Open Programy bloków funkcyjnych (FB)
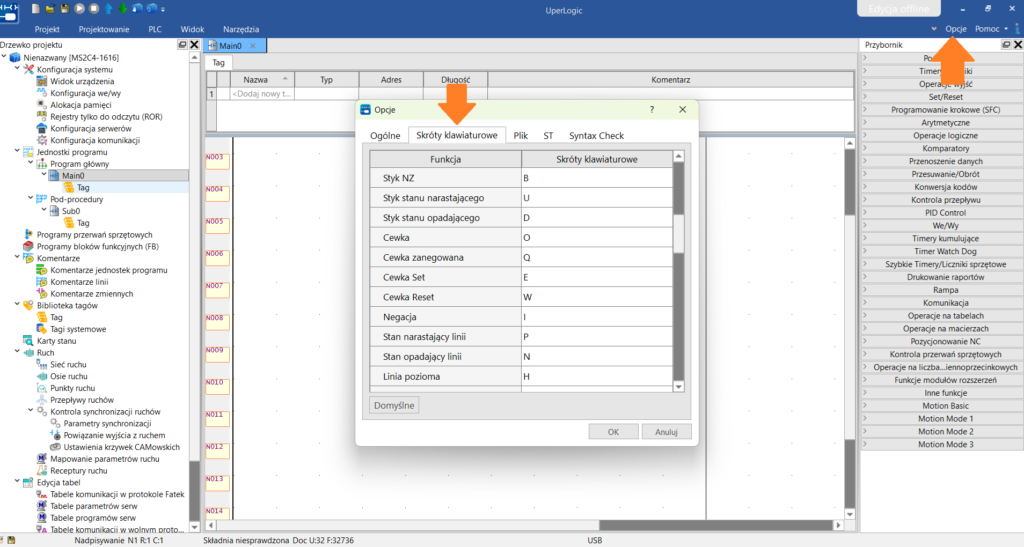 click(97, 246)
